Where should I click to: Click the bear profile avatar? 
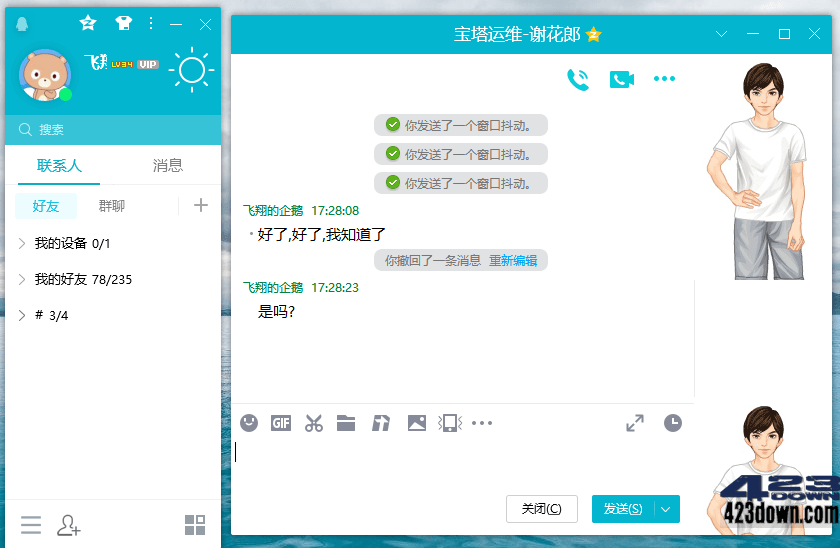pos(45,75)
